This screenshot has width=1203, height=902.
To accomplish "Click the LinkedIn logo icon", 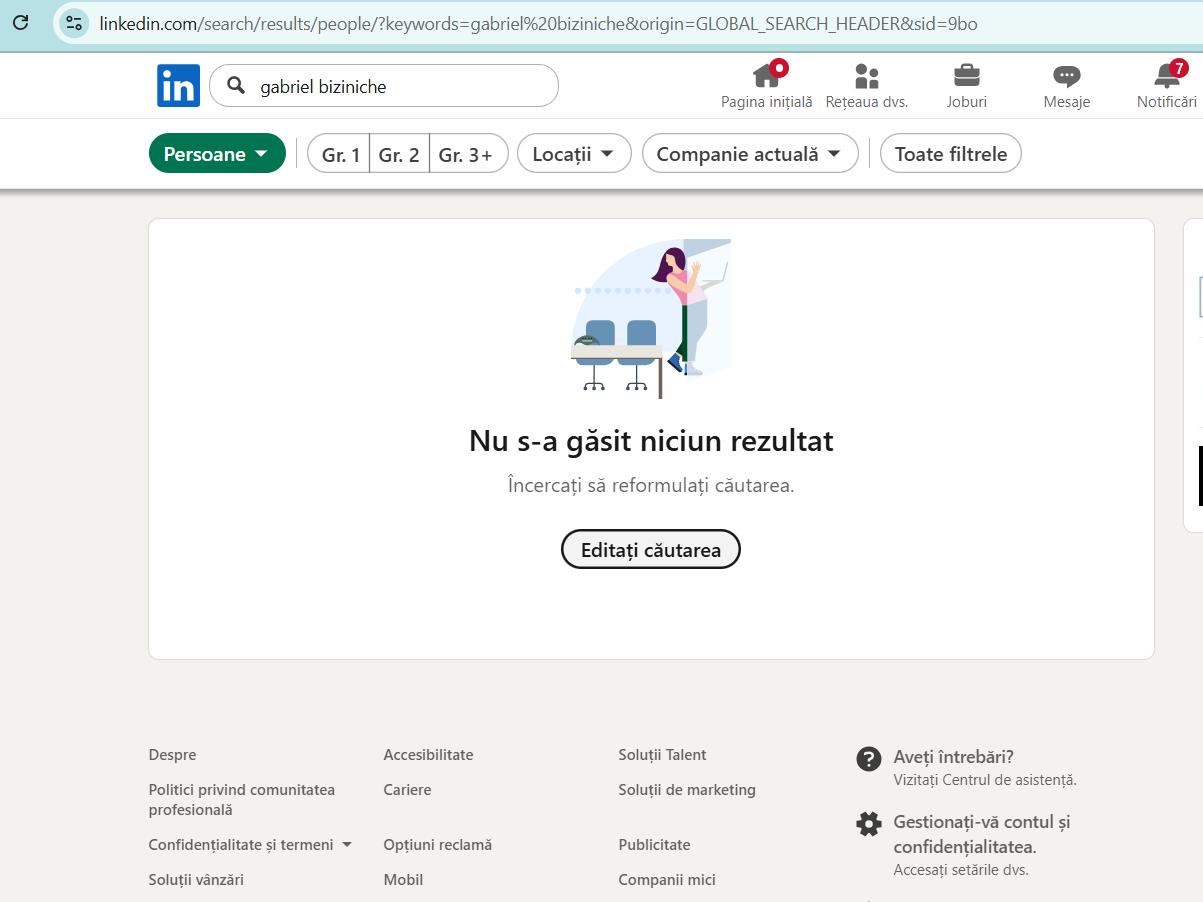I will tap(178, 86).
